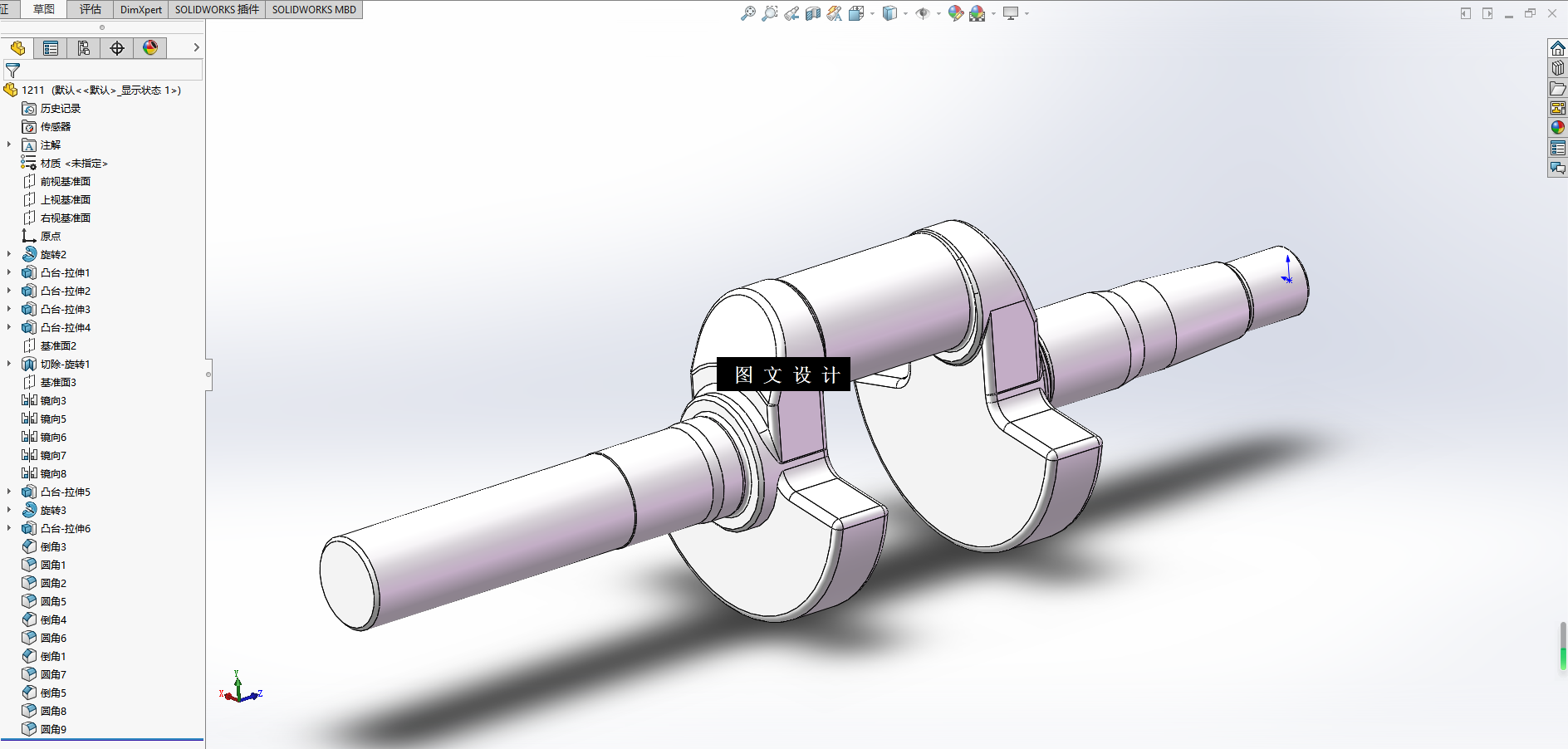This screenshot has width=1568, height=749.
Task: Open Appearances, Scenes and Decals pane
Action: pos(1557,128)
